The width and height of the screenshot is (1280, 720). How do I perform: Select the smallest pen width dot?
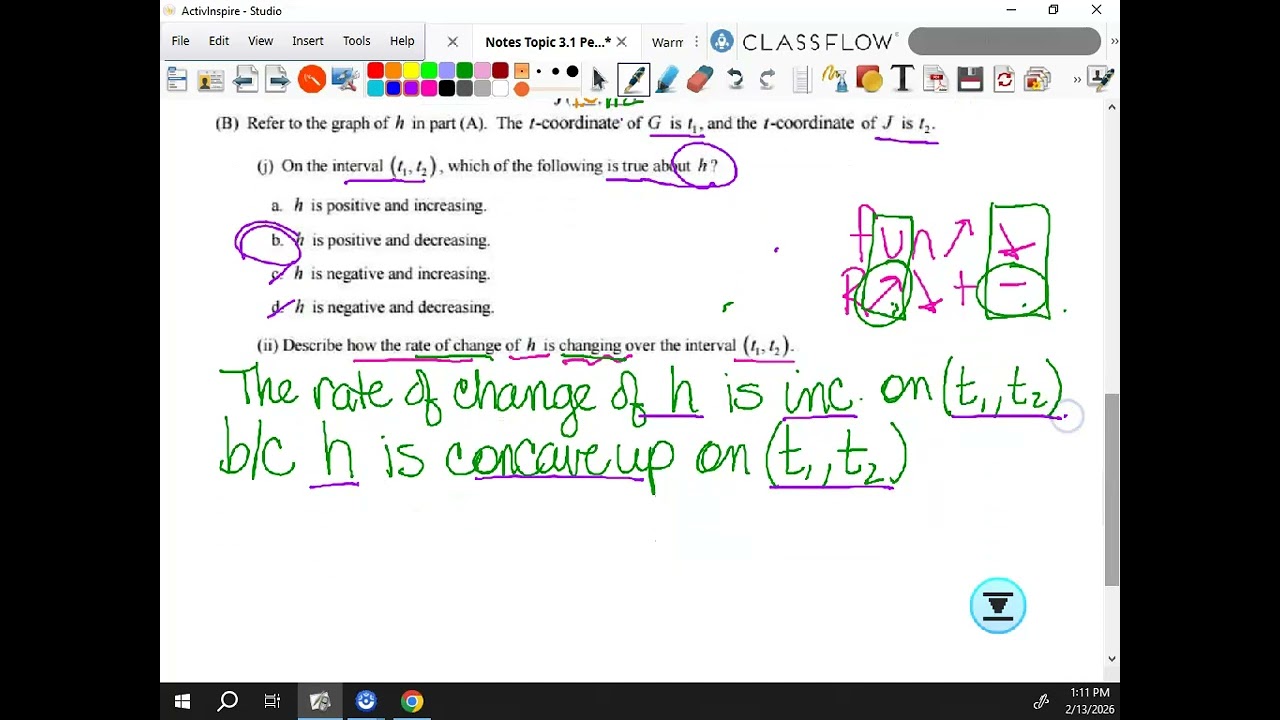pyautogui.click(x=538, y=71)
